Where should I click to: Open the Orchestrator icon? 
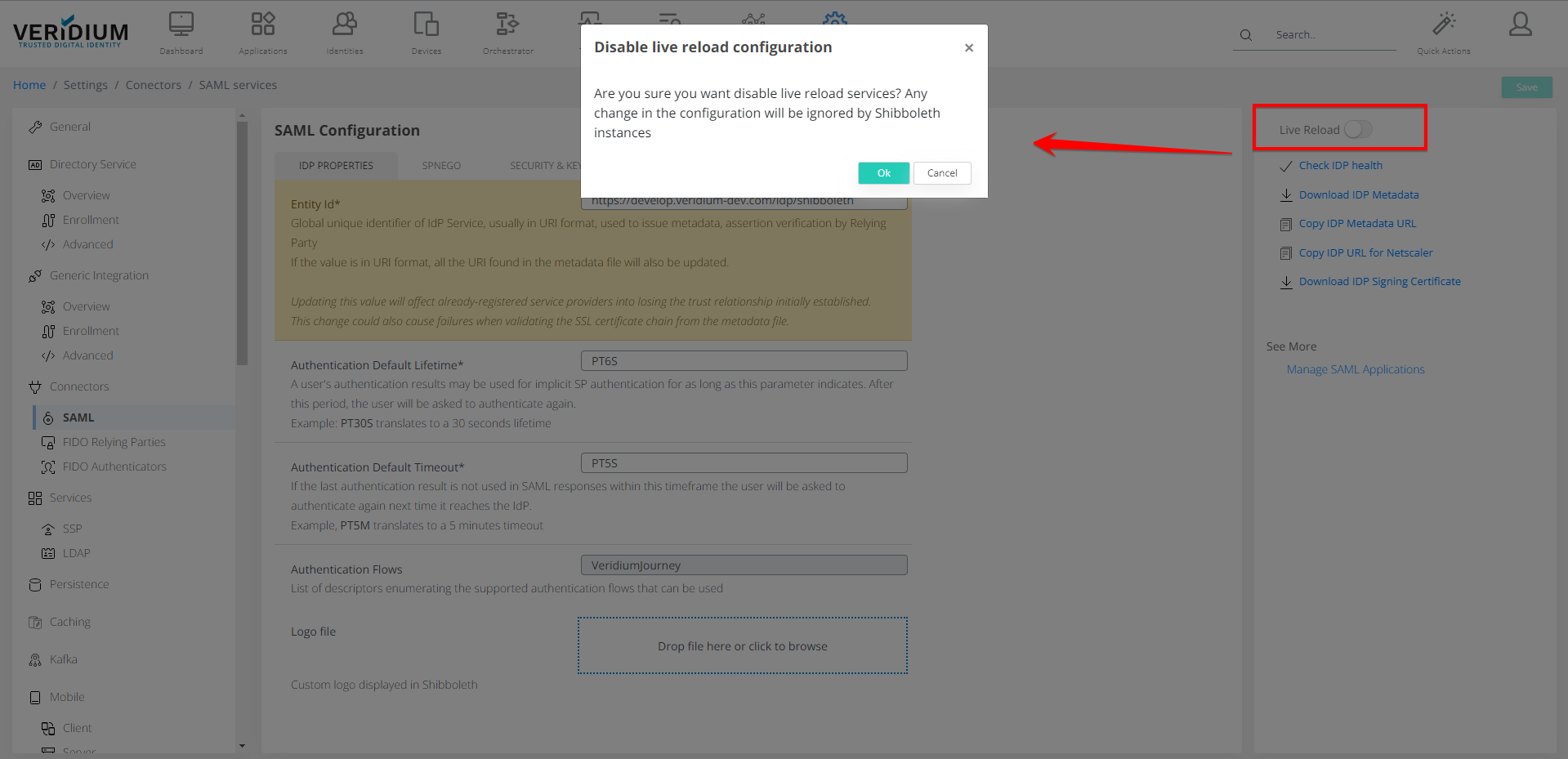pyautogui.click(x=507, y=25)
